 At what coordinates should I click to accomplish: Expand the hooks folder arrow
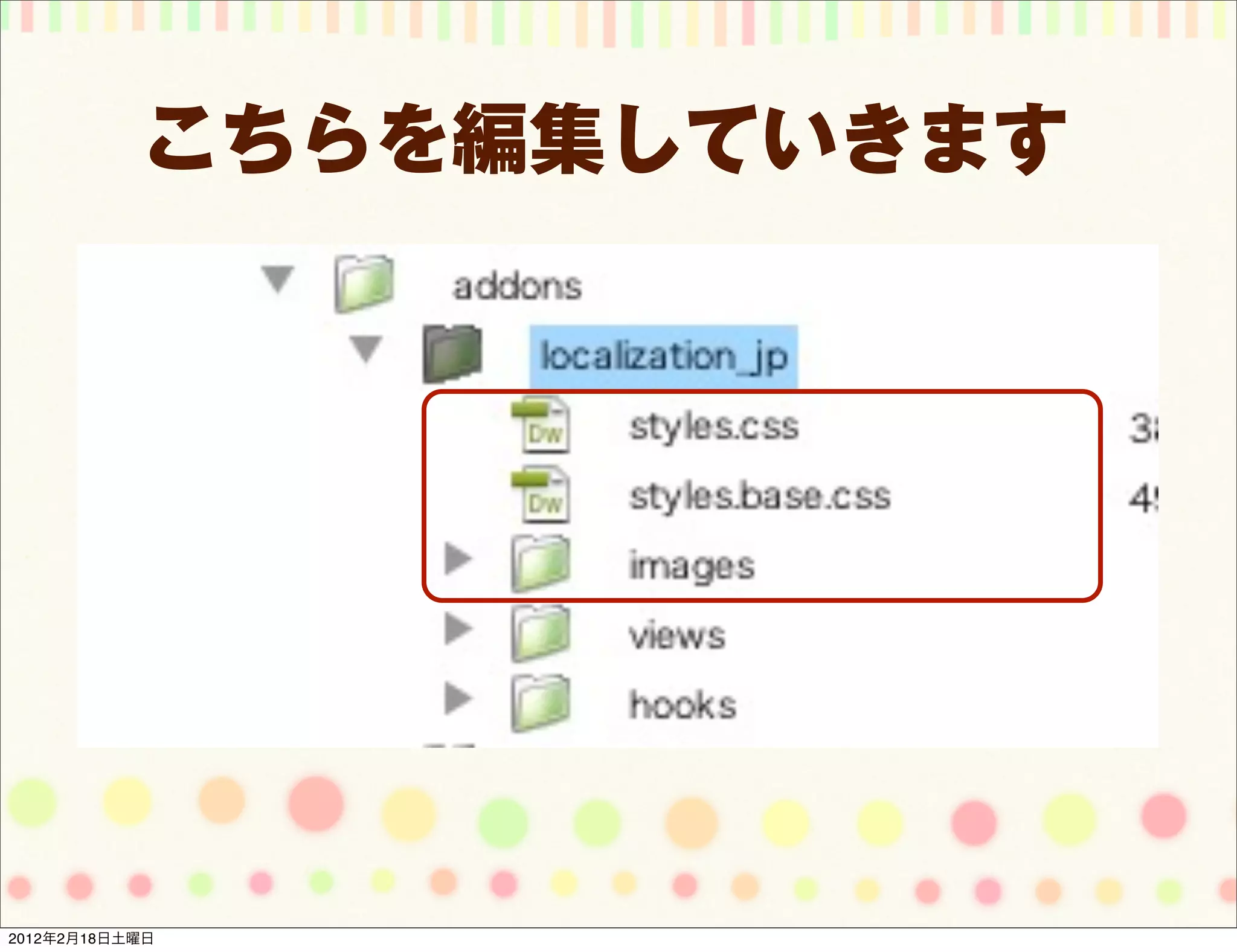458,698
